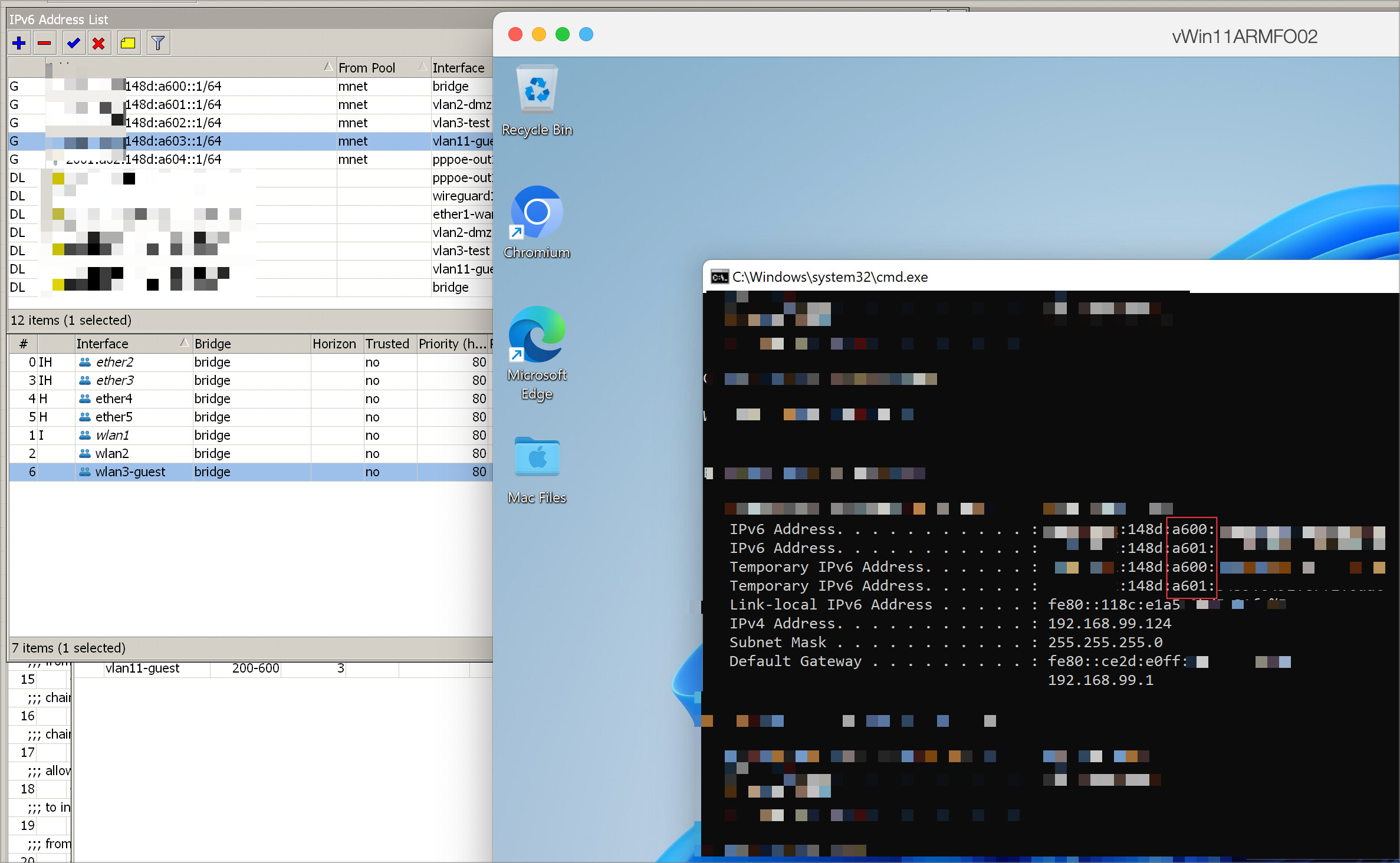The width and height of the screenshot is (1400, 863).
Task: Click the blue checkmark enable icon
Action: tap(74, 43)
